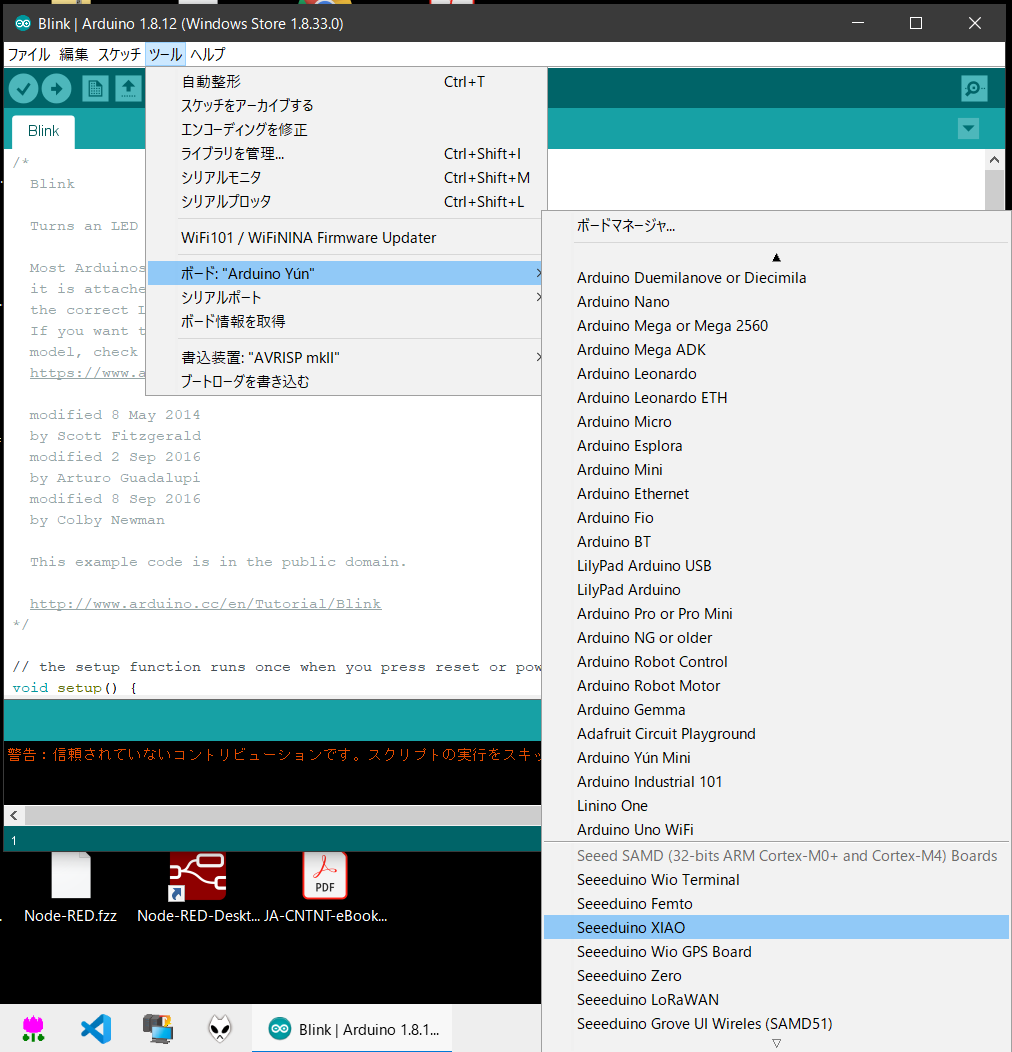Expand the 書込装置: "AVRISP mkII" submenu

[344, 358]
